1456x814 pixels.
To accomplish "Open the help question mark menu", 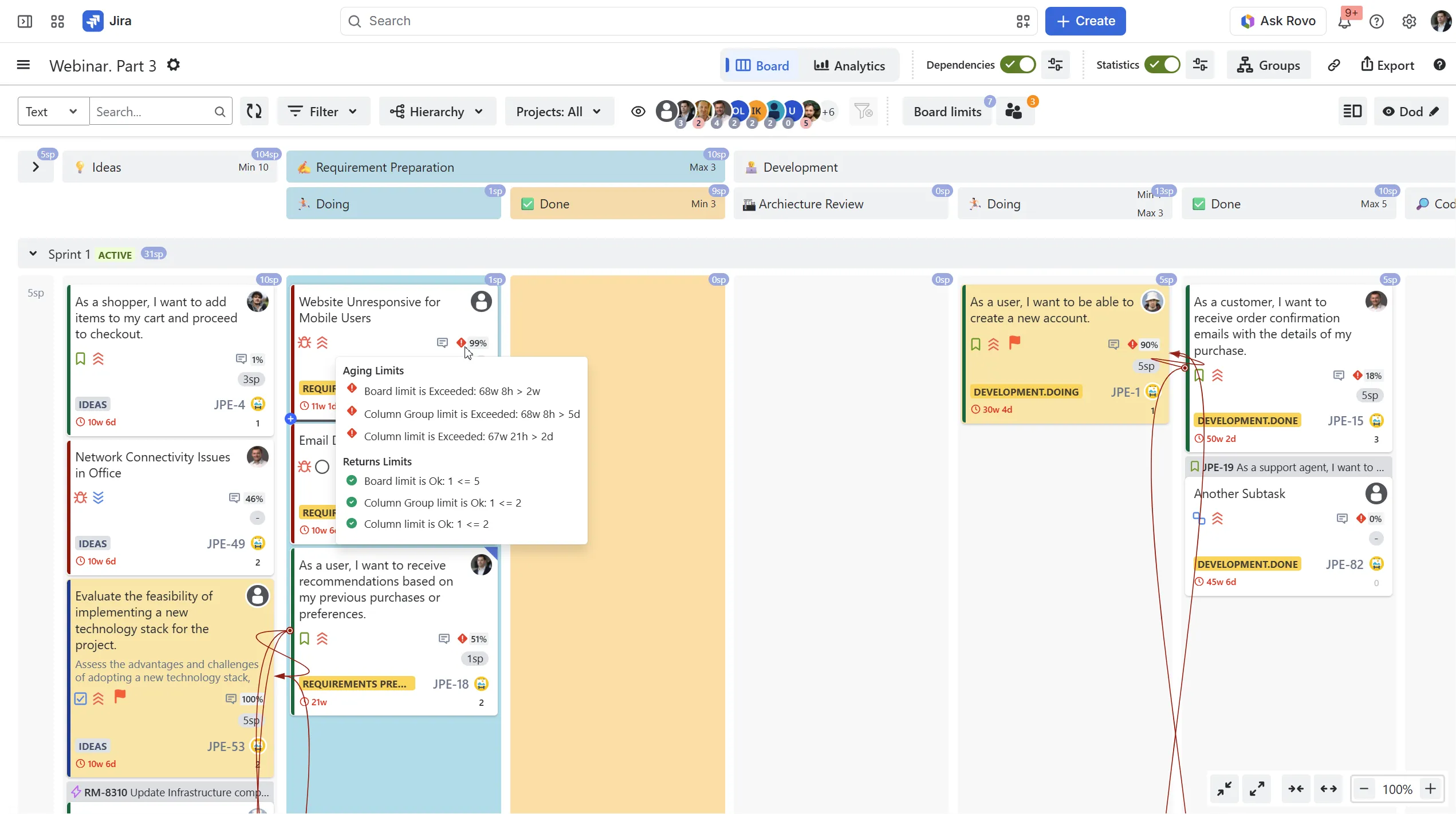I will click(x=1376, y=21).
